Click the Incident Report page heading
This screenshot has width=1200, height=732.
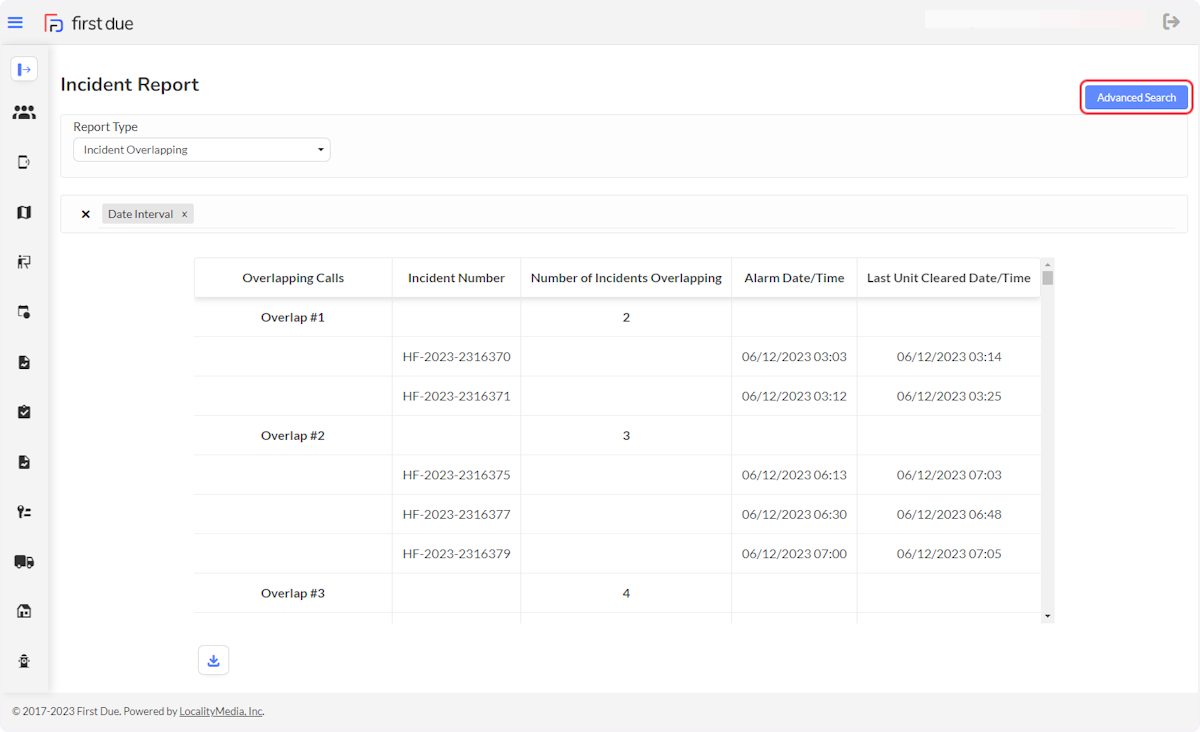tap(130, 85)
